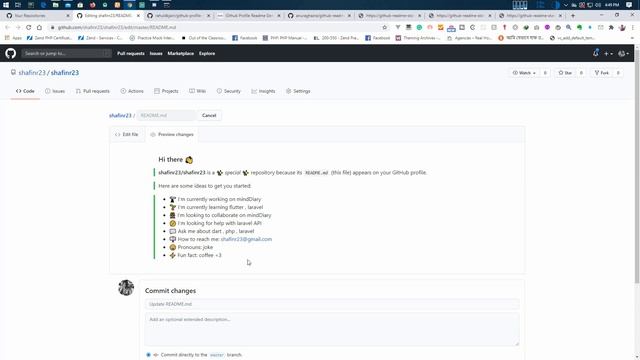Go to Marketplace in the header

tap(180, 53)
